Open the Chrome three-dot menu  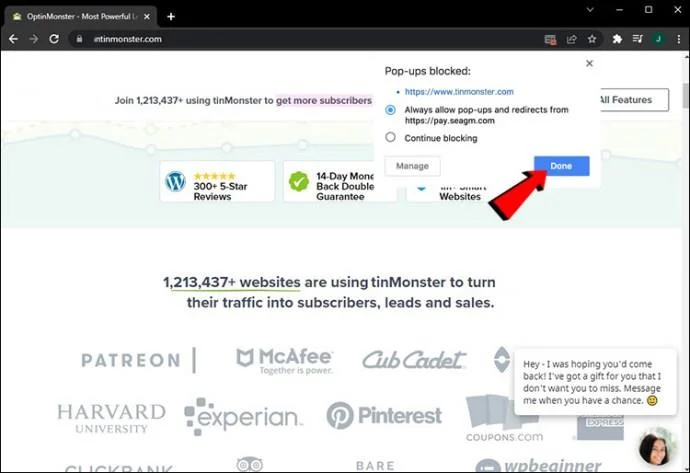(x=679, y=39)
